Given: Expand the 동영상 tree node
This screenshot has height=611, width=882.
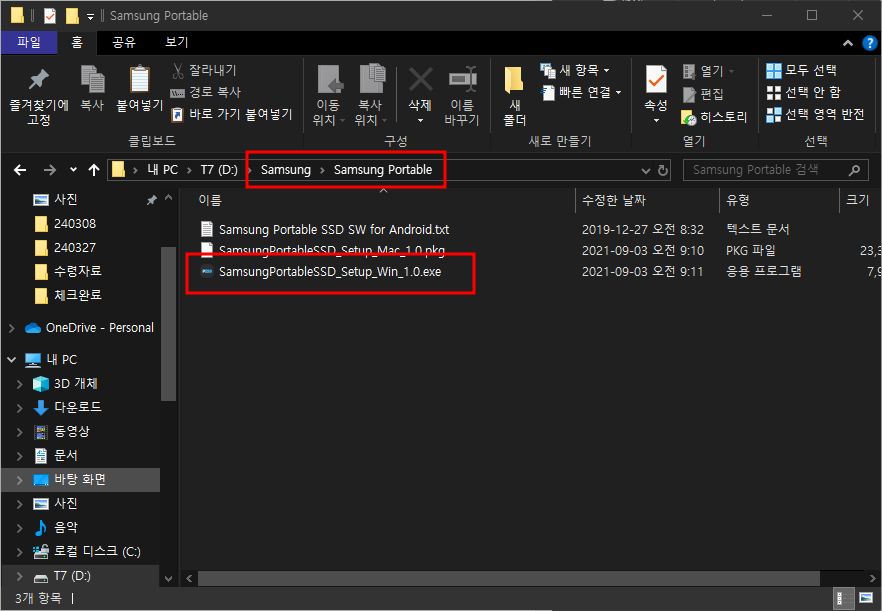Looking at the screenshot, I should (20, 432).
